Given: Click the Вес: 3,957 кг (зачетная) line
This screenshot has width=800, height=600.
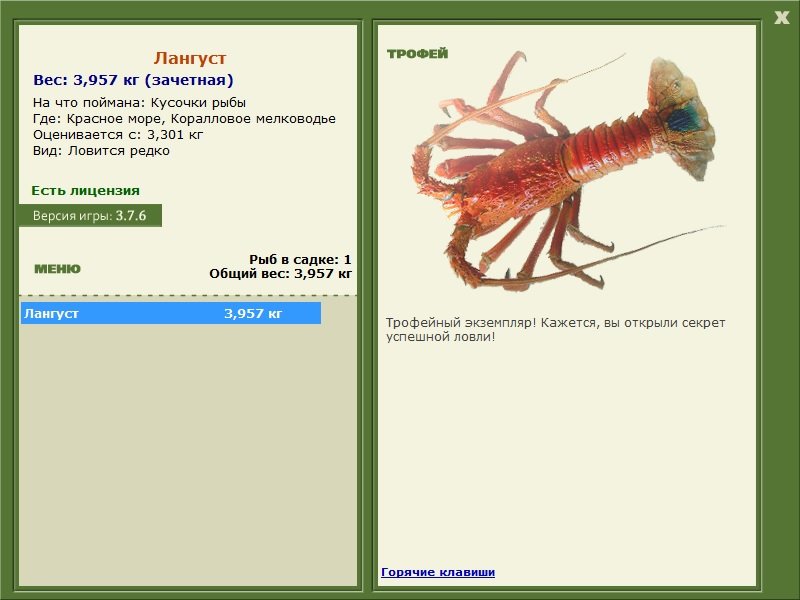Looking at the screenshot, I should click(133, 80).
